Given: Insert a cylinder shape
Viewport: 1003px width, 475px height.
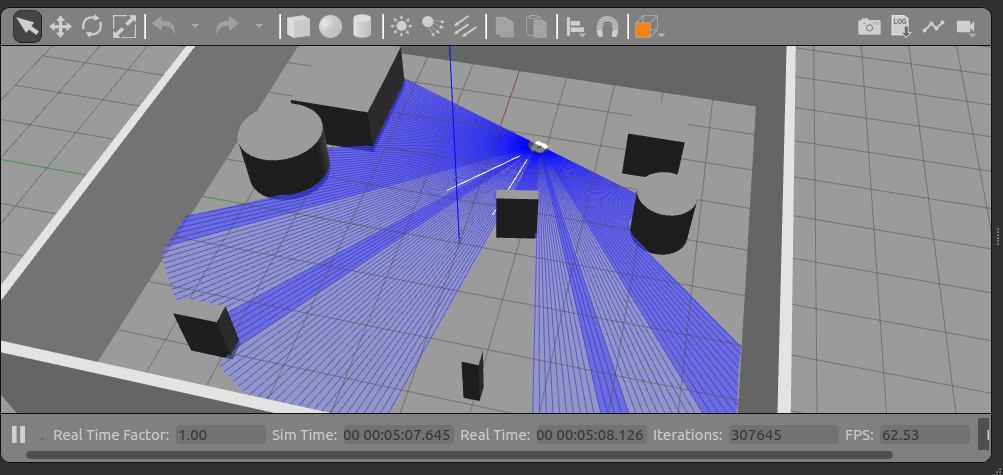Looking at the screenshot, I should pos(362,27).
